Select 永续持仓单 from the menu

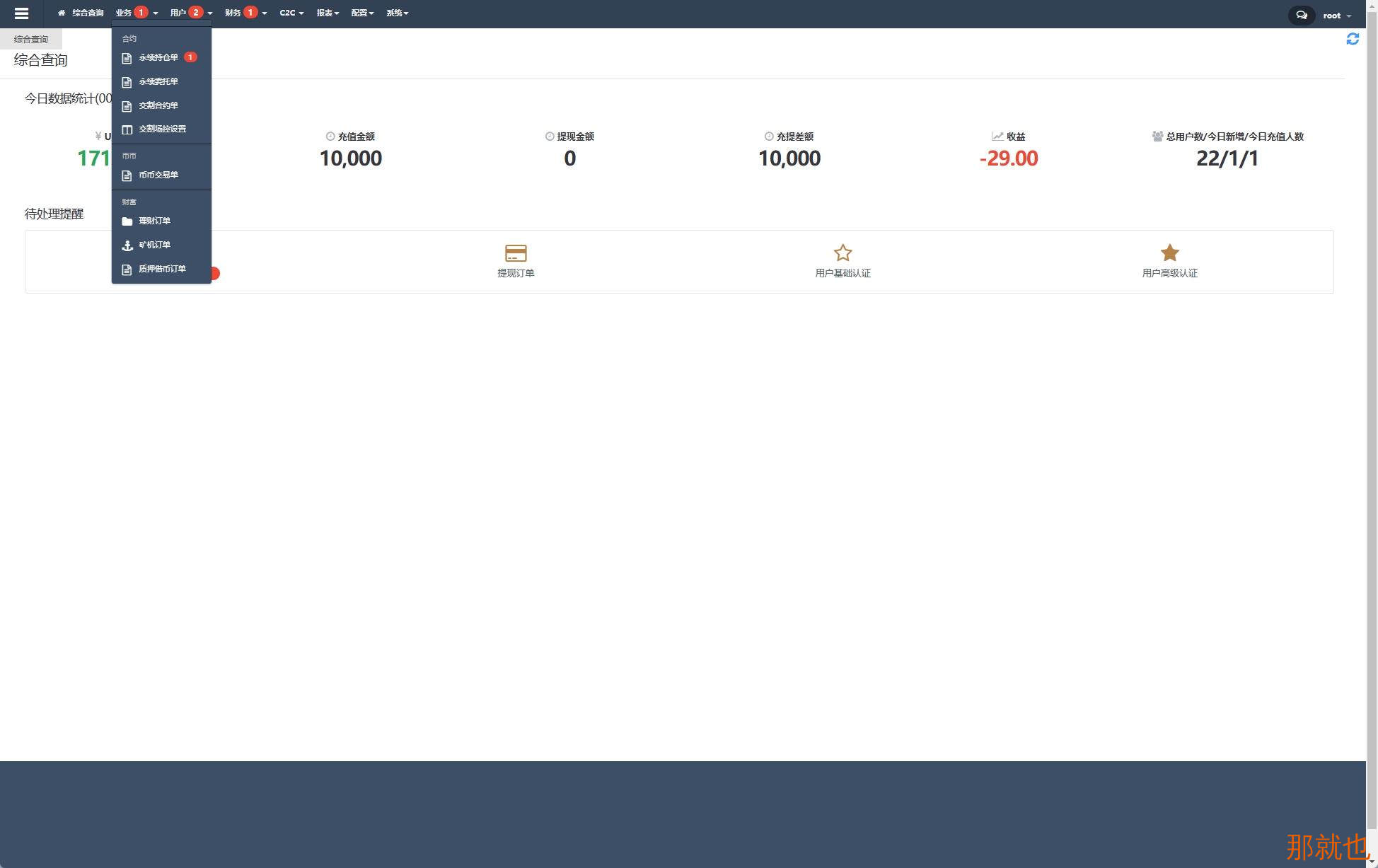click(x=158, y=57)
